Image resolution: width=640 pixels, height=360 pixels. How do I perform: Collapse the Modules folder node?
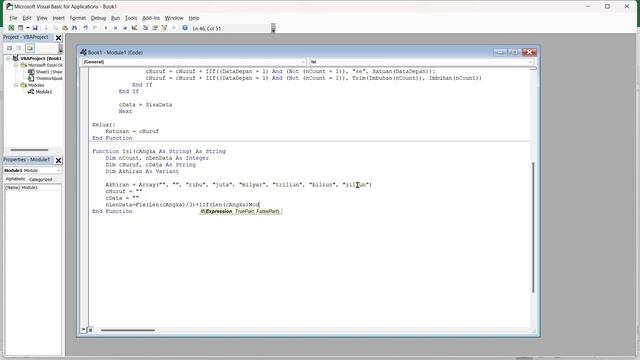(16, 85)
